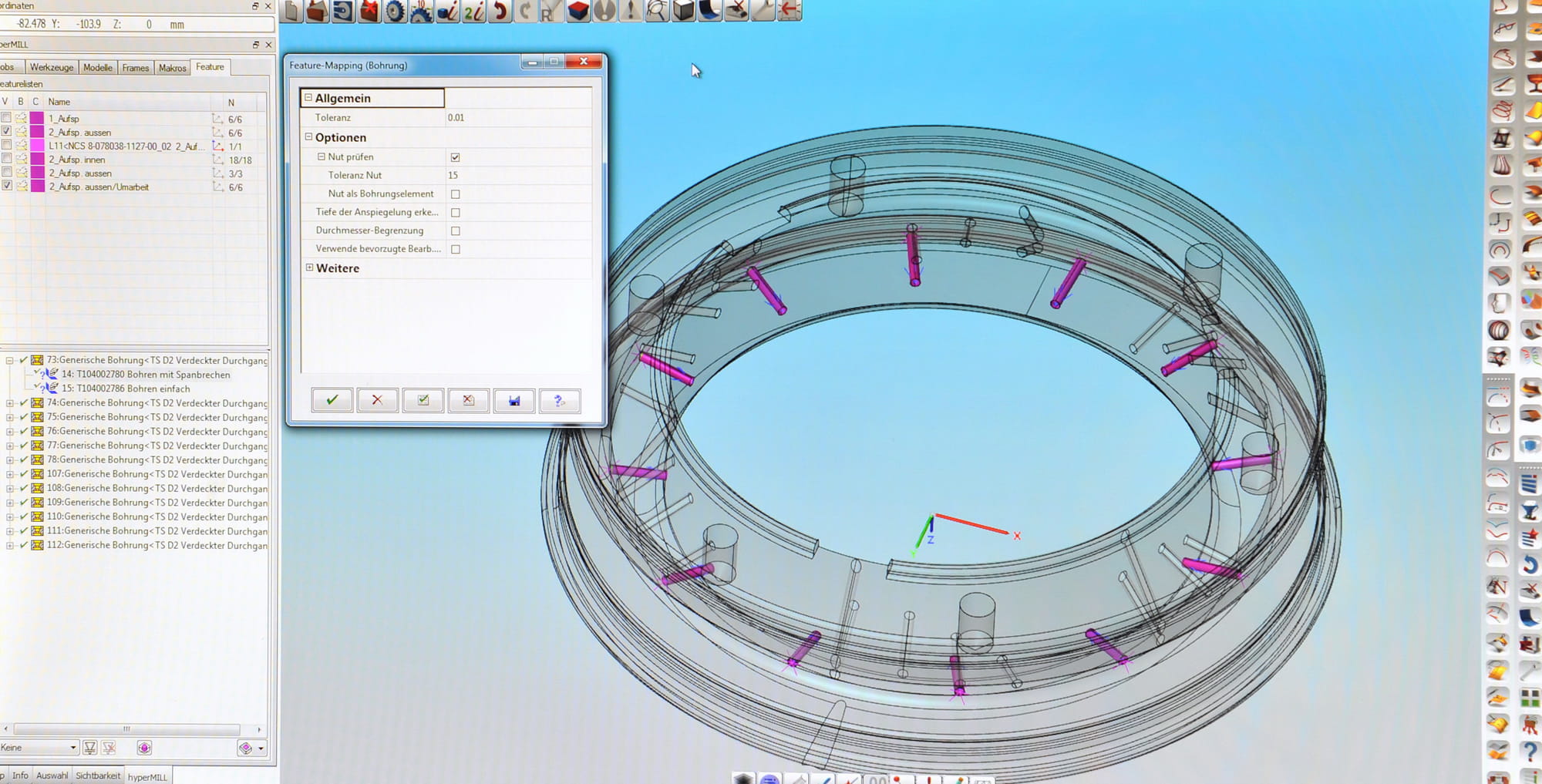Select '14: T104002780 Bohren mit Spanbrechen'
This screenshot has width=1542, height=784.
(146, 375)
